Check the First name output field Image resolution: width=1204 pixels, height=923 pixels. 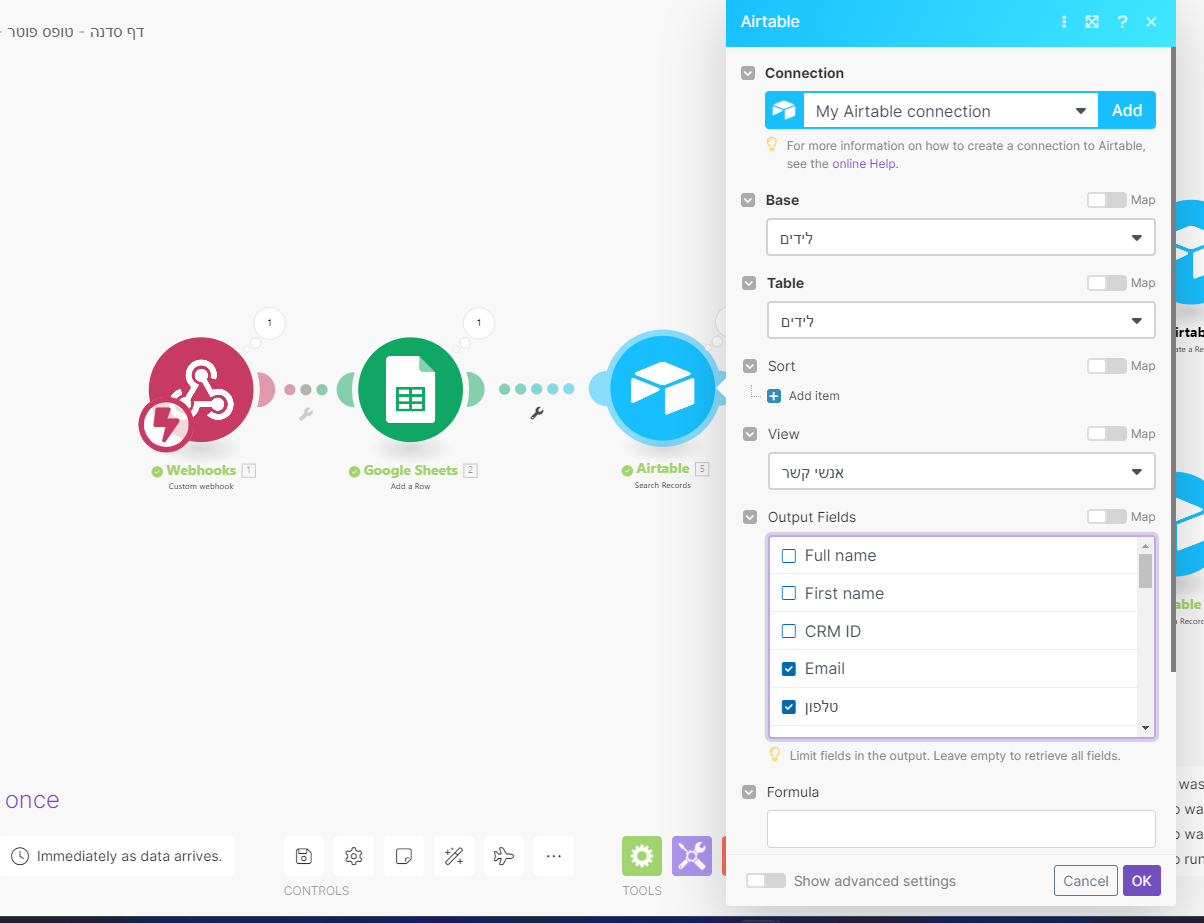[789, 594]
